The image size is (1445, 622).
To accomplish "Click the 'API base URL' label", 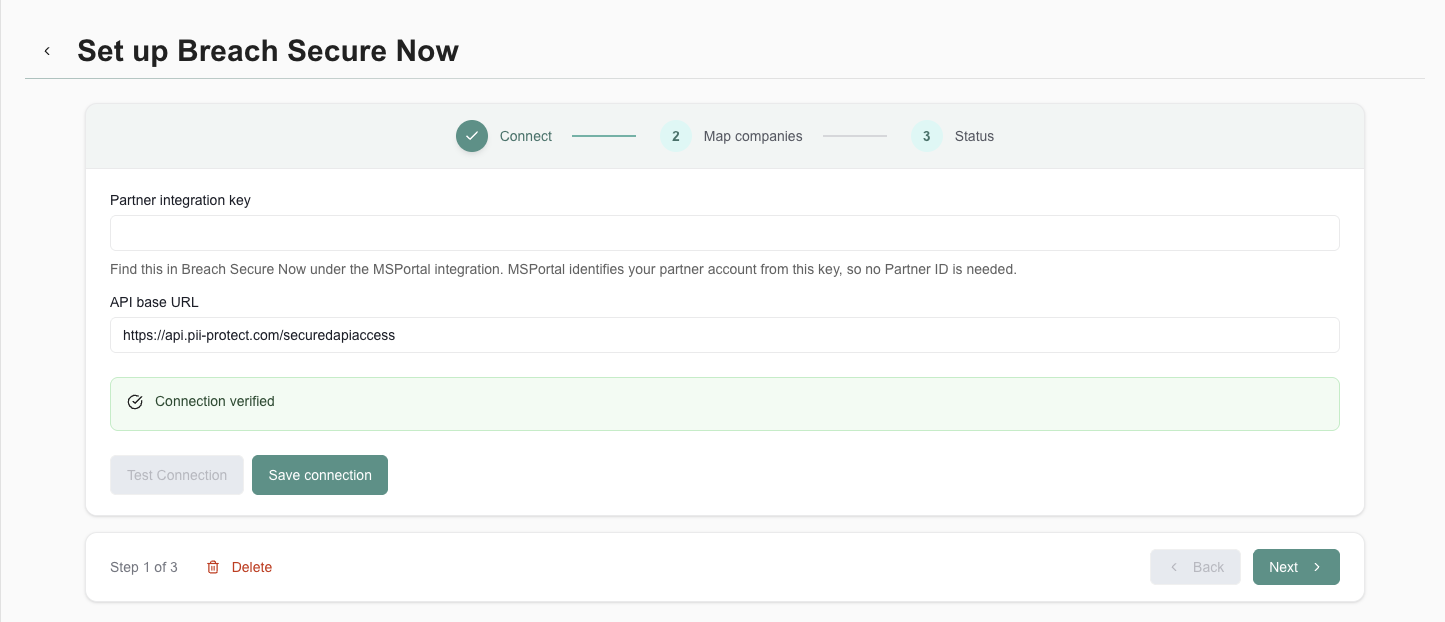I will [154, 301].
